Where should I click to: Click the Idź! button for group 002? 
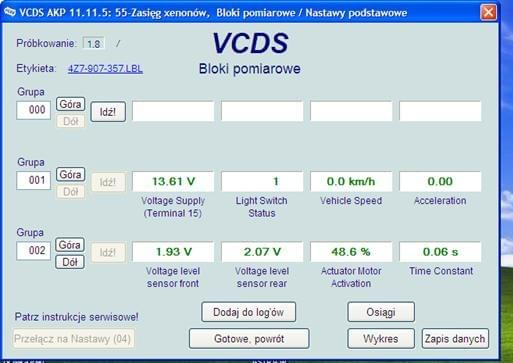click(108, 252)
